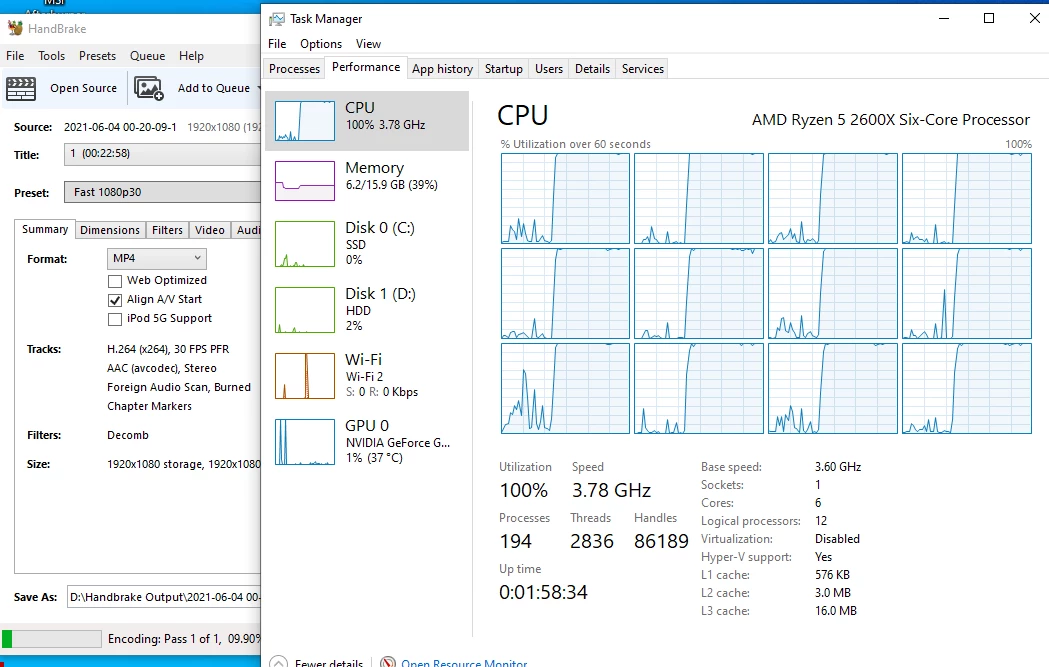This screenshot has width=1049, height=667.
Task: Open the HandBrake Video tab
Action: point(209,230)
